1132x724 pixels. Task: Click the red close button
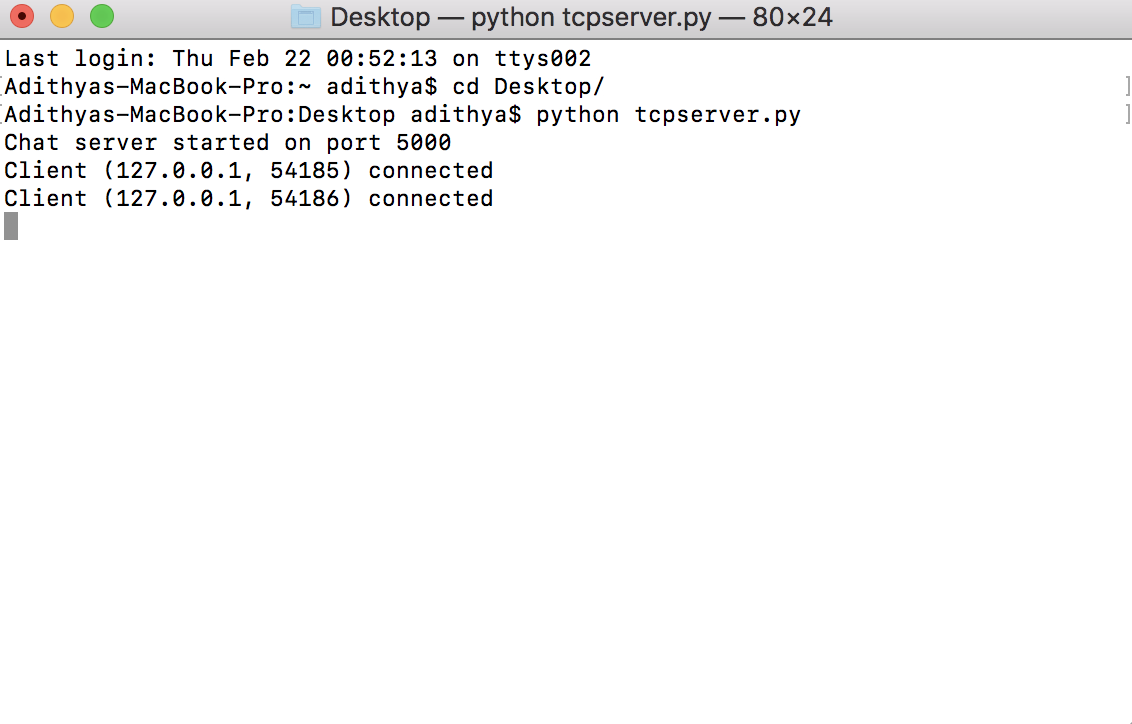click(x=23, y=16)
